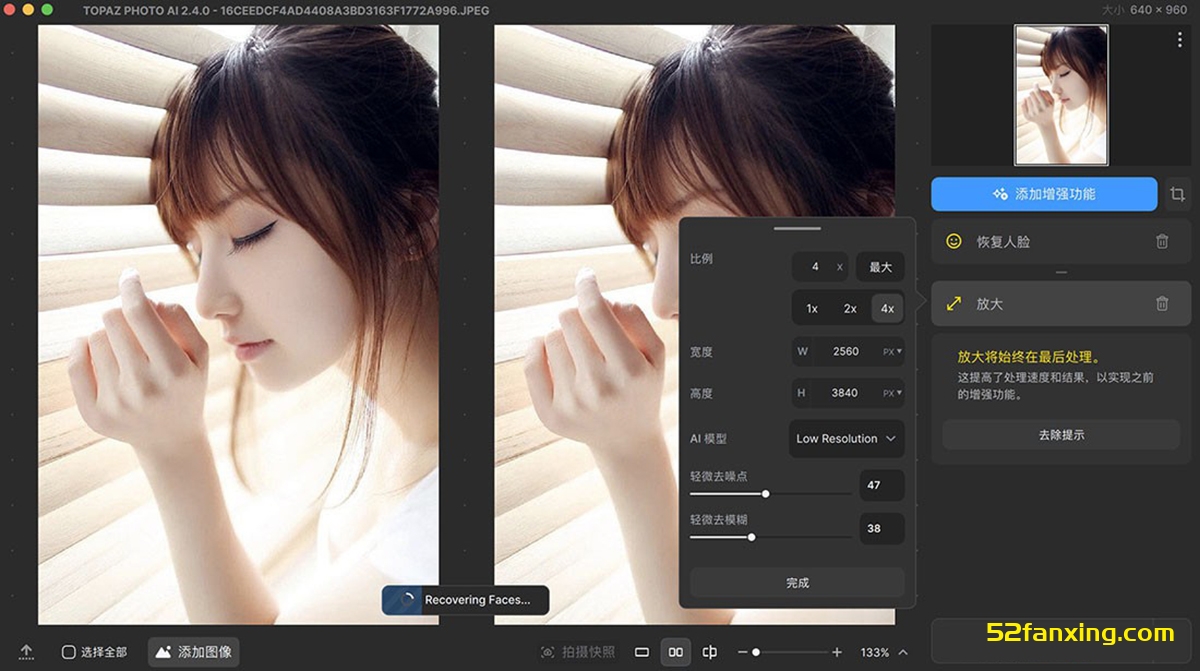
Task: Click the 宽度 label
Action: click(702, 352)
